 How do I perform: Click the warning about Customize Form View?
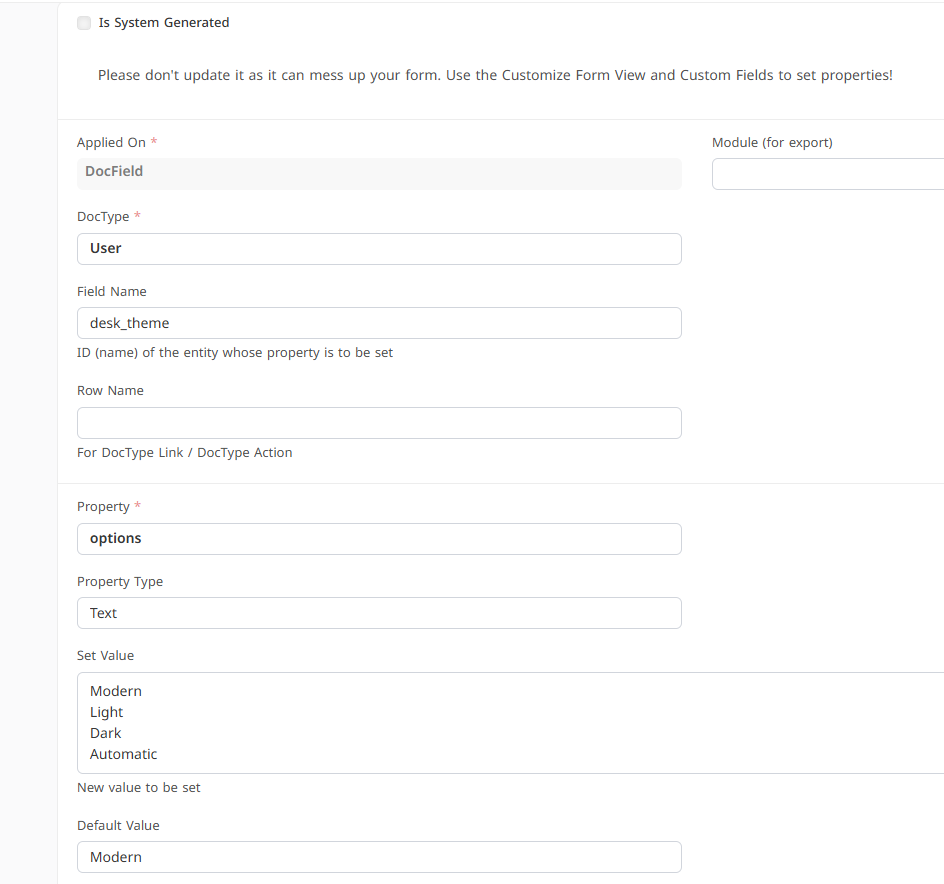pos(495,75)
